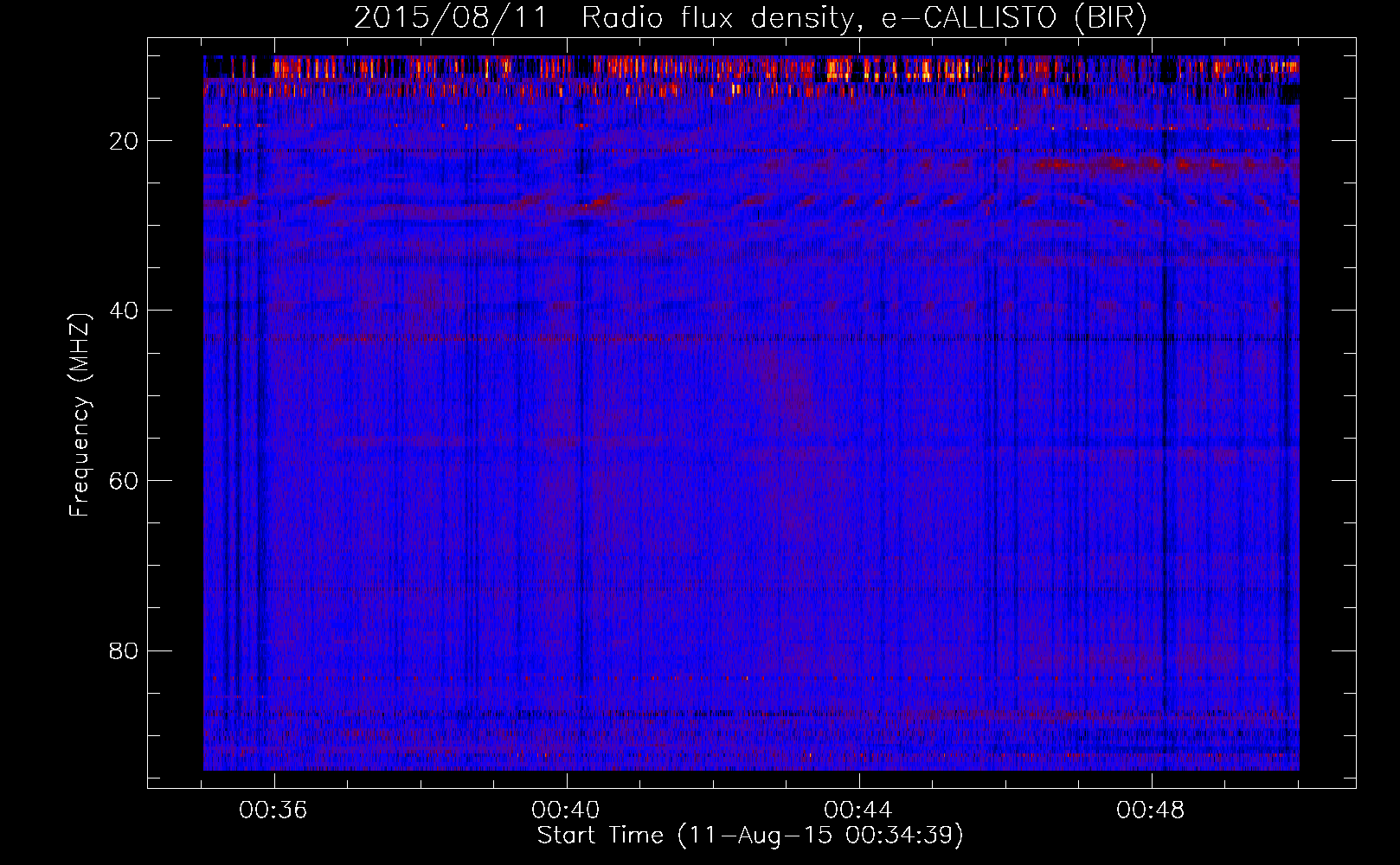Click the 00:40 time axis label
Viewport: 1400px width, 865px height.
point(566,811)
